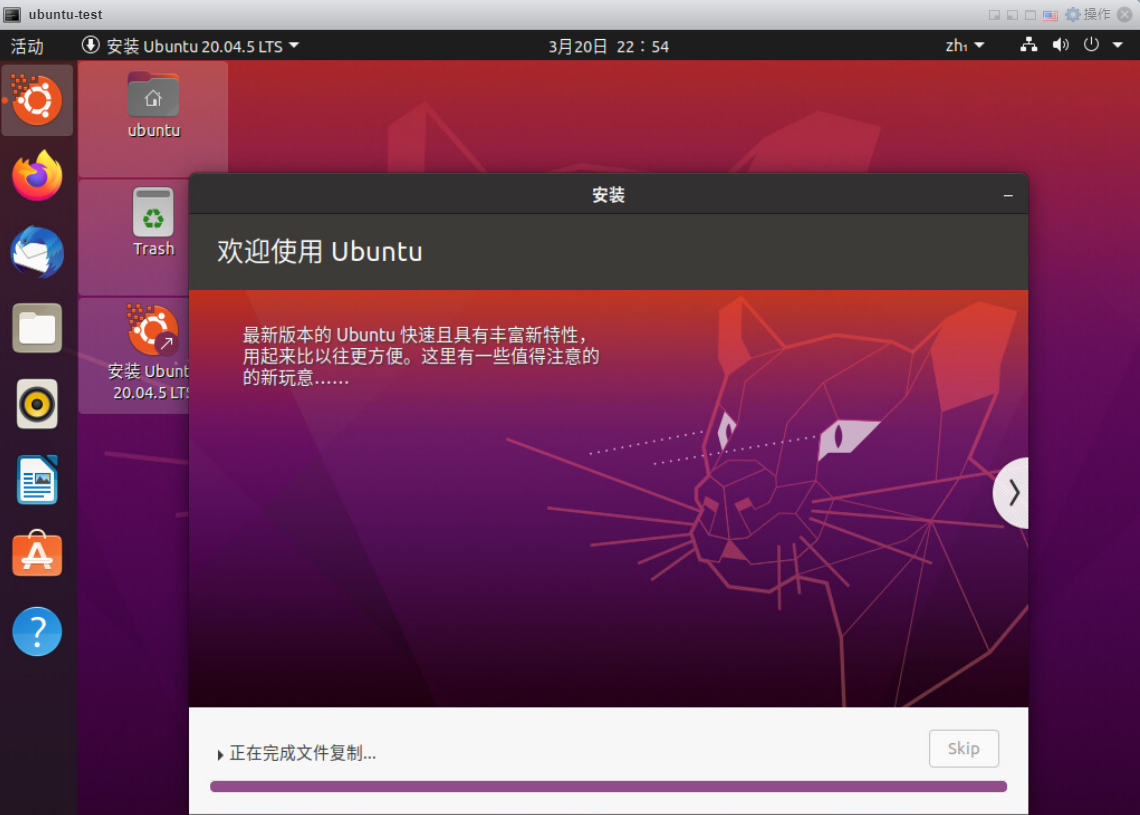Open the Help icon in the dock

pos(37,631)
